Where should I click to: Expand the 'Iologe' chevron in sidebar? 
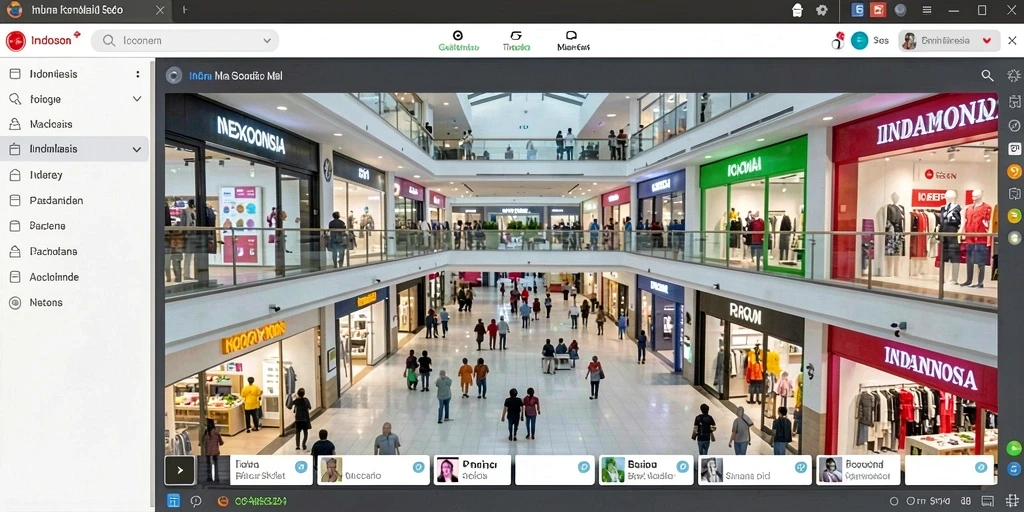(x=137, y=99)
